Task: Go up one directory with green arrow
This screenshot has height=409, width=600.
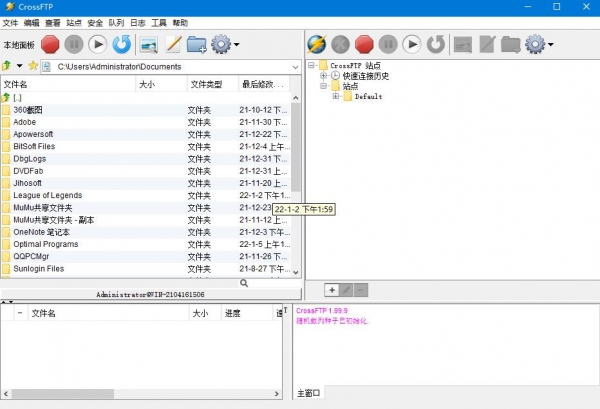Action: [6, 66]
